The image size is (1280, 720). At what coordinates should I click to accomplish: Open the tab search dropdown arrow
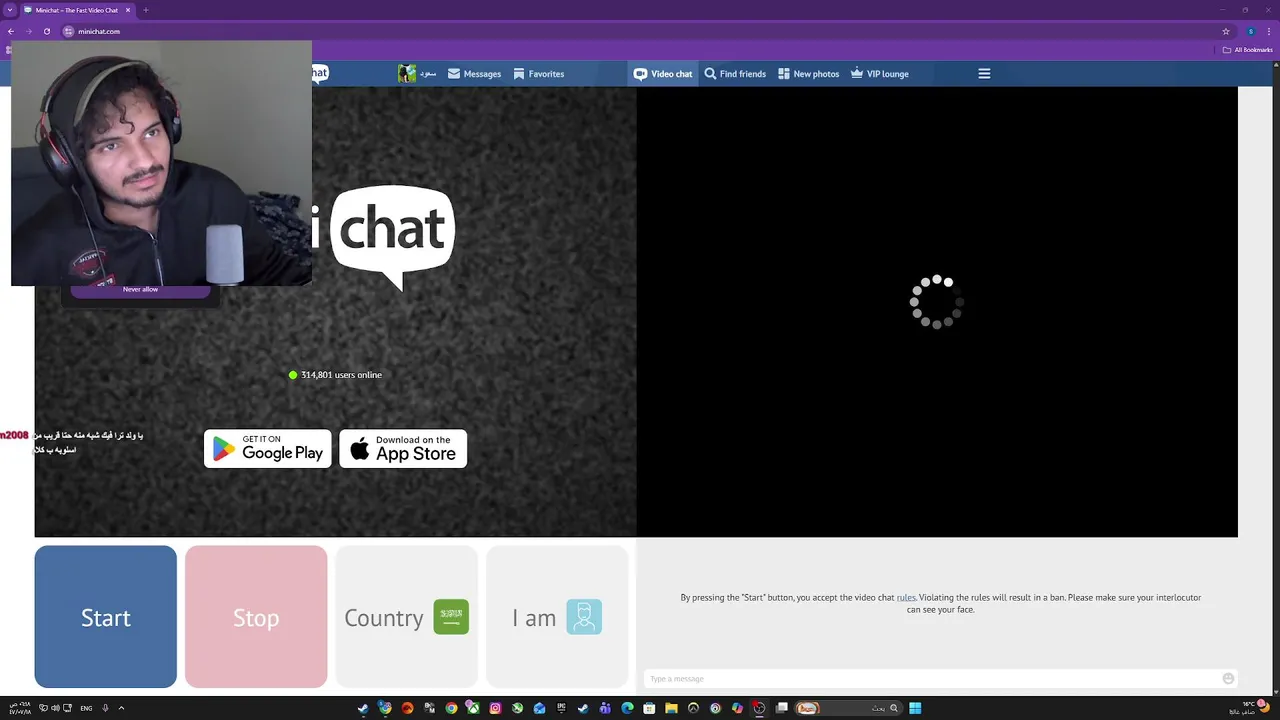[x=10, y=10]
